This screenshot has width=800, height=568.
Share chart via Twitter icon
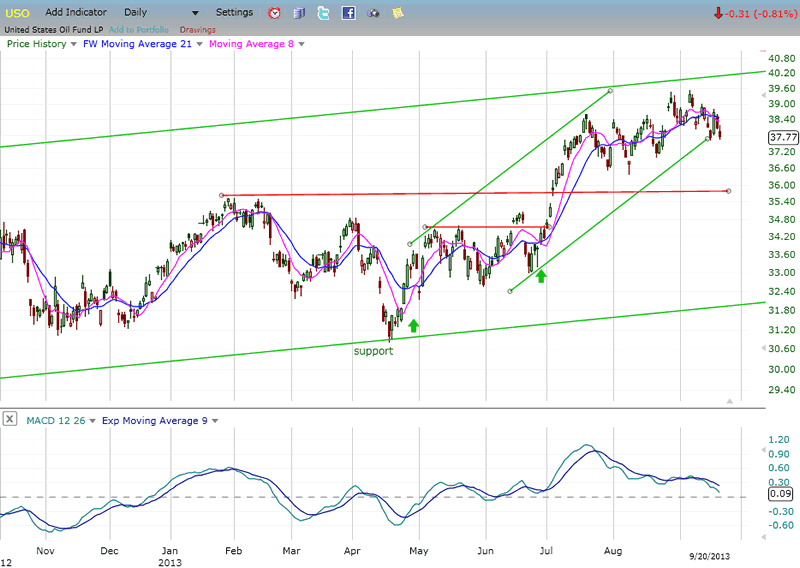click(323, 13)
